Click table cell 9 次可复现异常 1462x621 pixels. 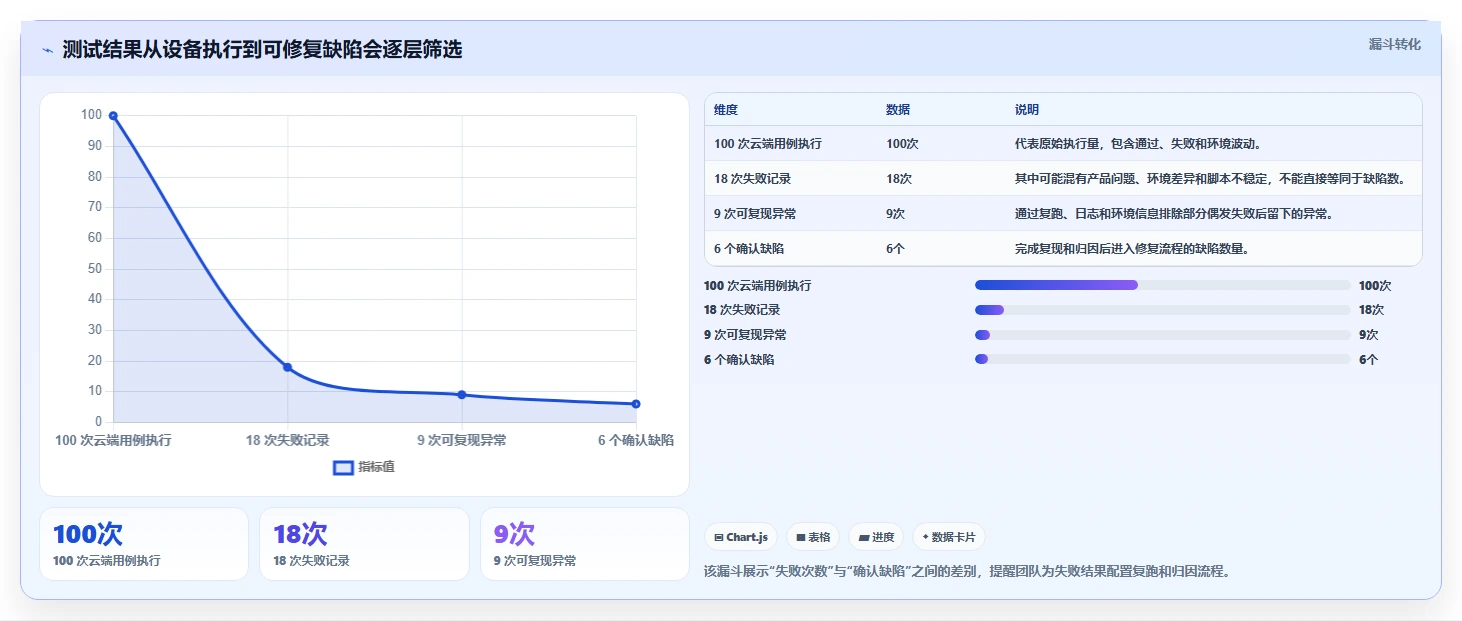(x=755, y=214)
